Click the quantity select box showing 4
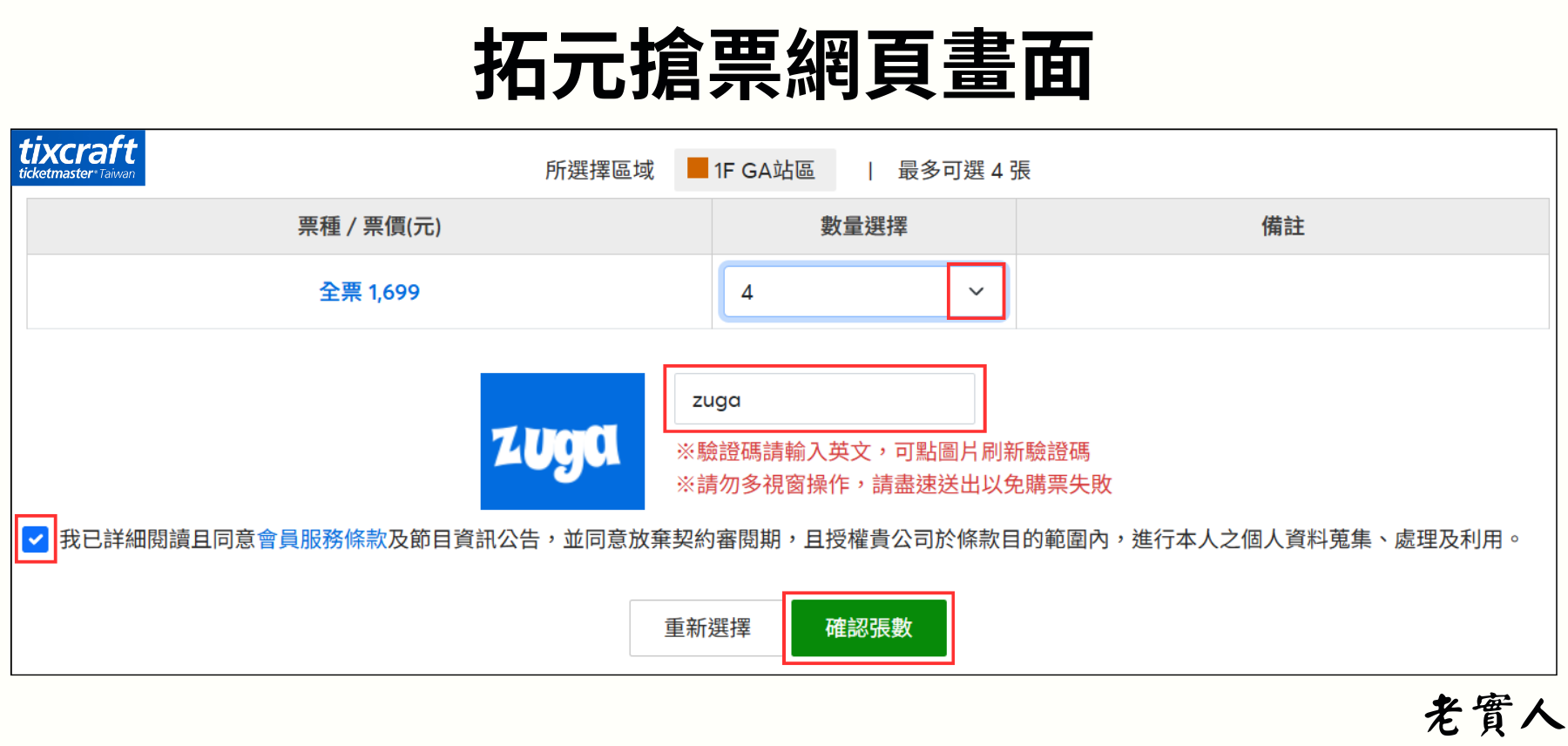 point(864,291)
